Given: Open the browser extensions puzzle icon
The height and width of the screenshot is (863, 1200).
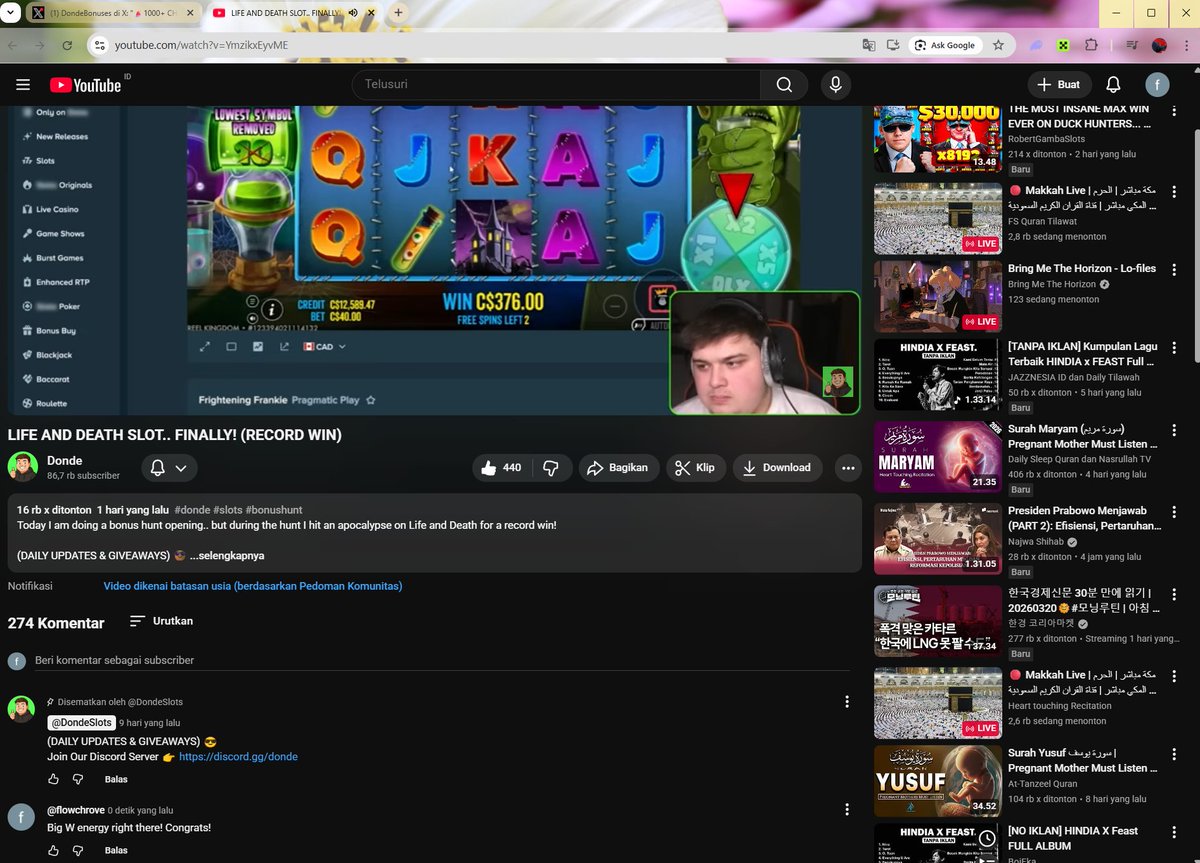Looking at the screenshot, I should click(x=1091, y=45).
